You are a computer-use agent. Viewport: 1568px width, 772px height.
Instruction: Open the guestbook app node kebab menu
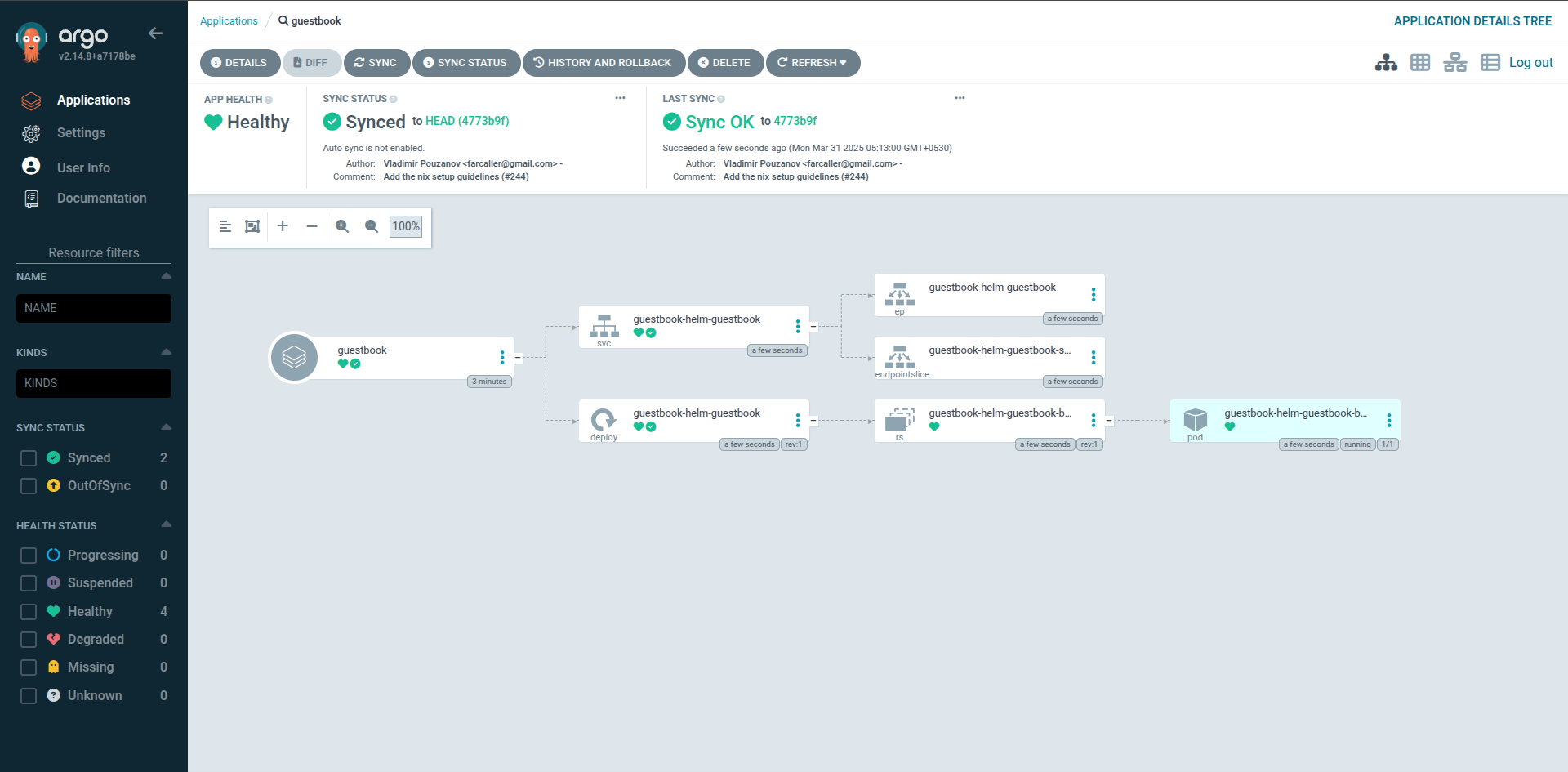(502, 357)
